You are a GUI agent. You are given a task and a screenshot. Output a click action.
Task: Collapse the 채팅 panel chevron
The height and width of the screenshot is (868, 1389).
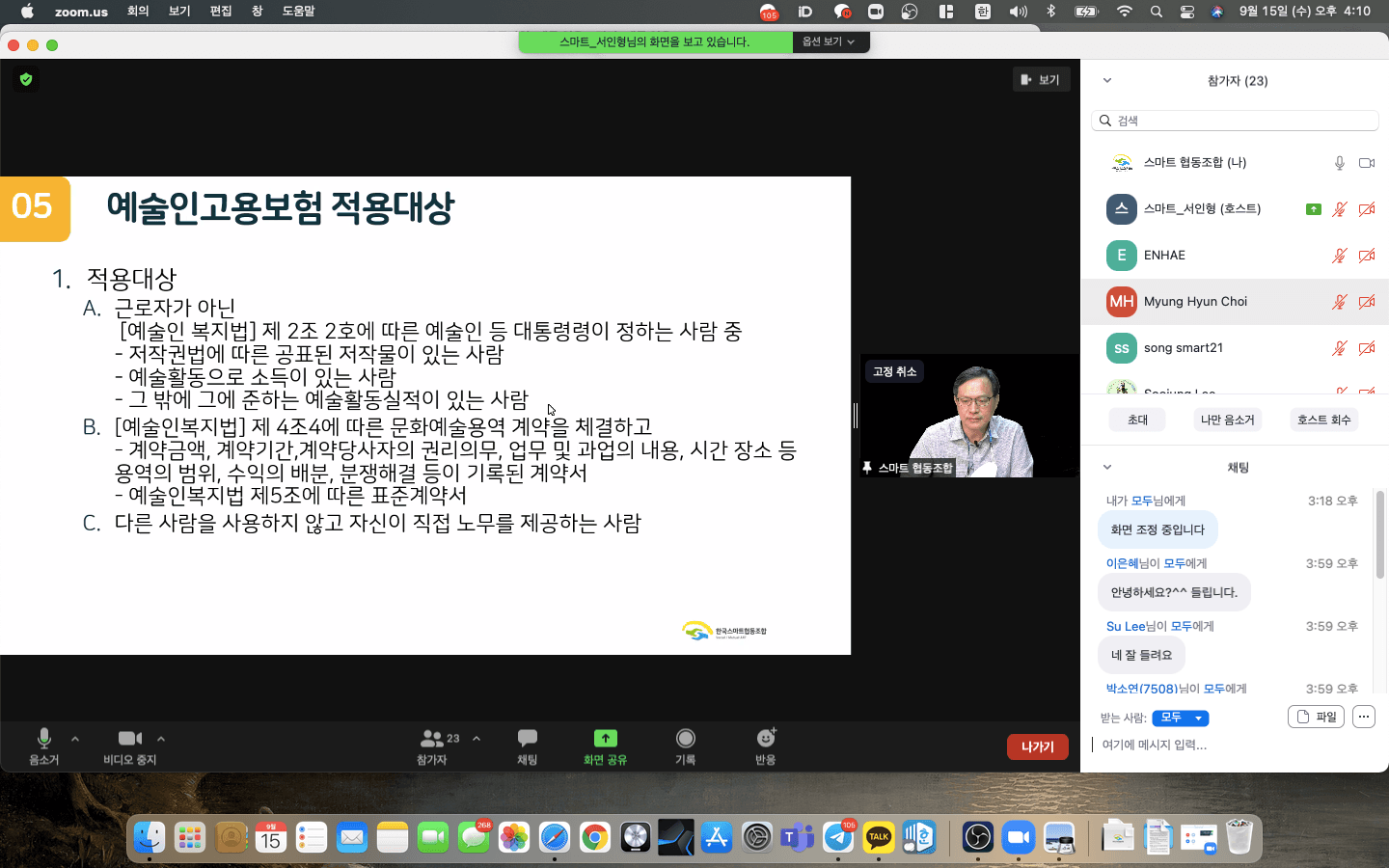point(1107,467)
